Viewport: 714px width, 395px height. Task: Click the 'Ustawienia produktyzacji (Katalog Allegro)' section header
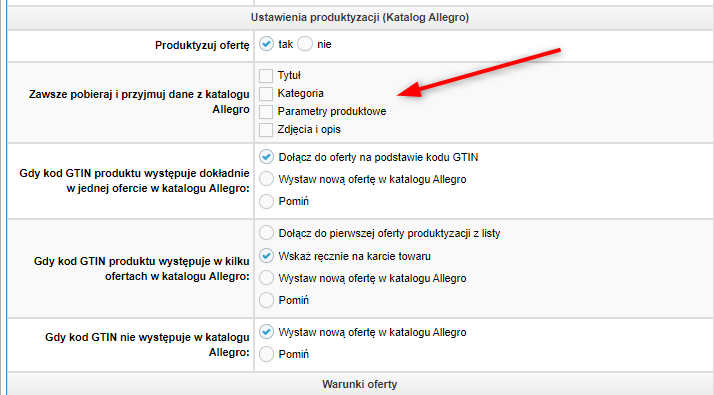coord(360,18)
